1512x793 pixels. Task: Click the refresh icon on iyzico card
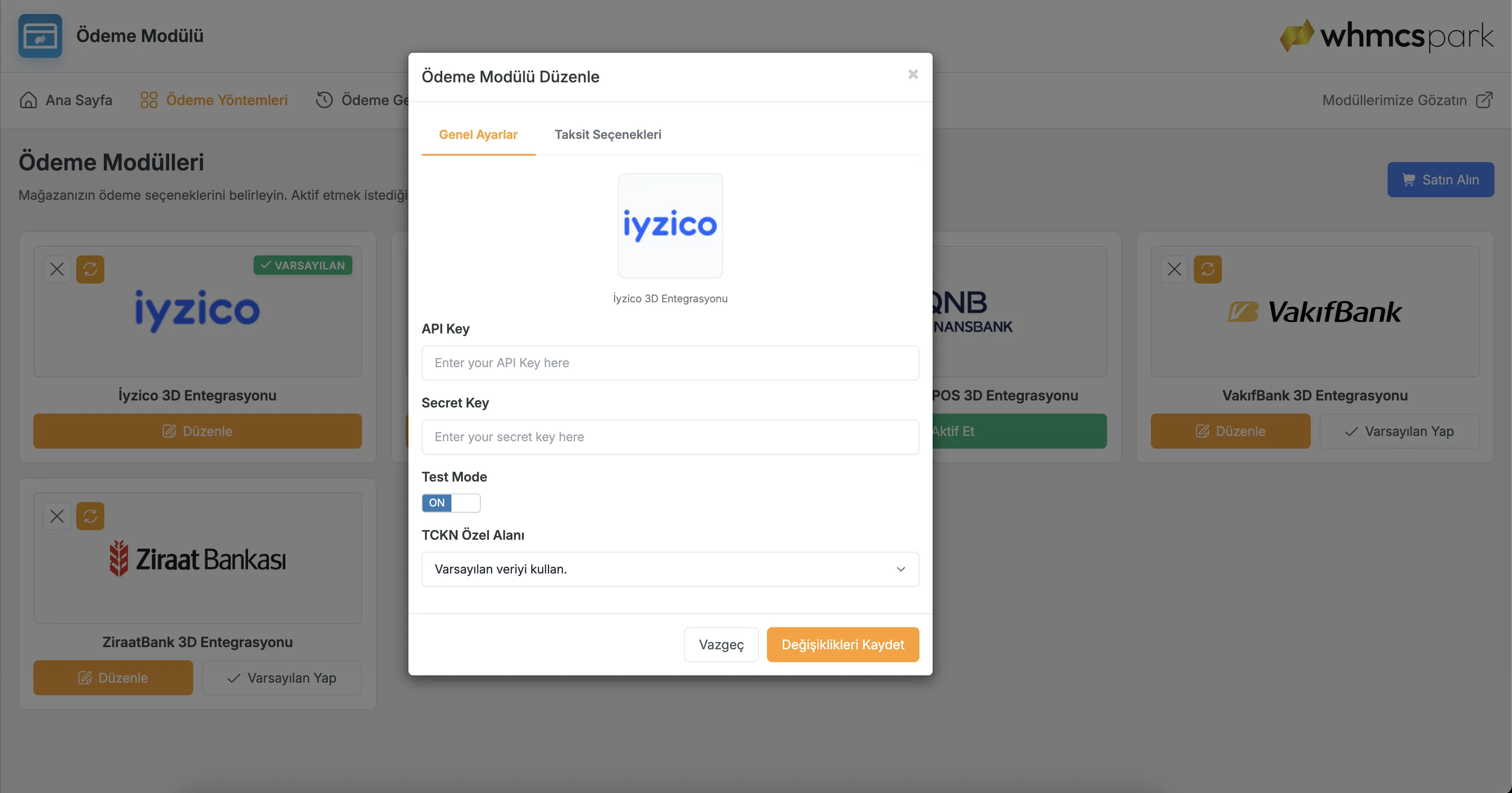(90, 269)
